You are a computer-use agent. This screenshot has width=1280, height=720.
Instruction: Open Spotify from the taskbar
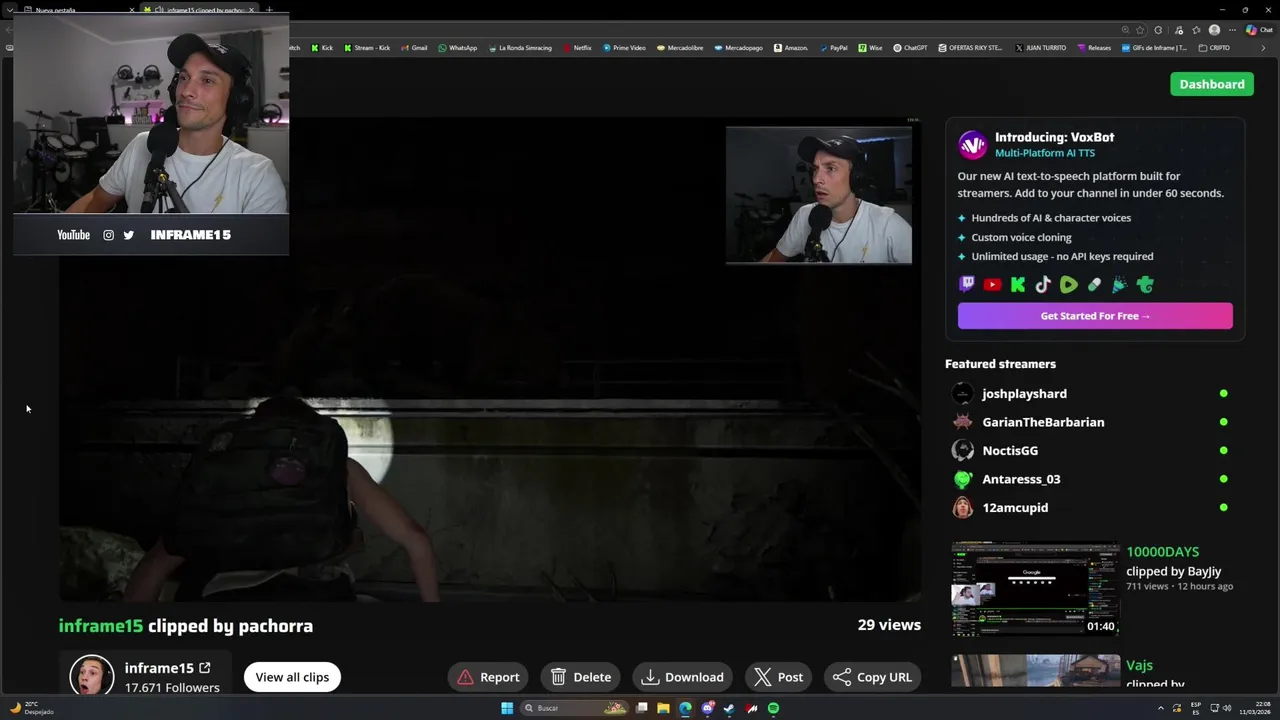click(x=773, y=708)
